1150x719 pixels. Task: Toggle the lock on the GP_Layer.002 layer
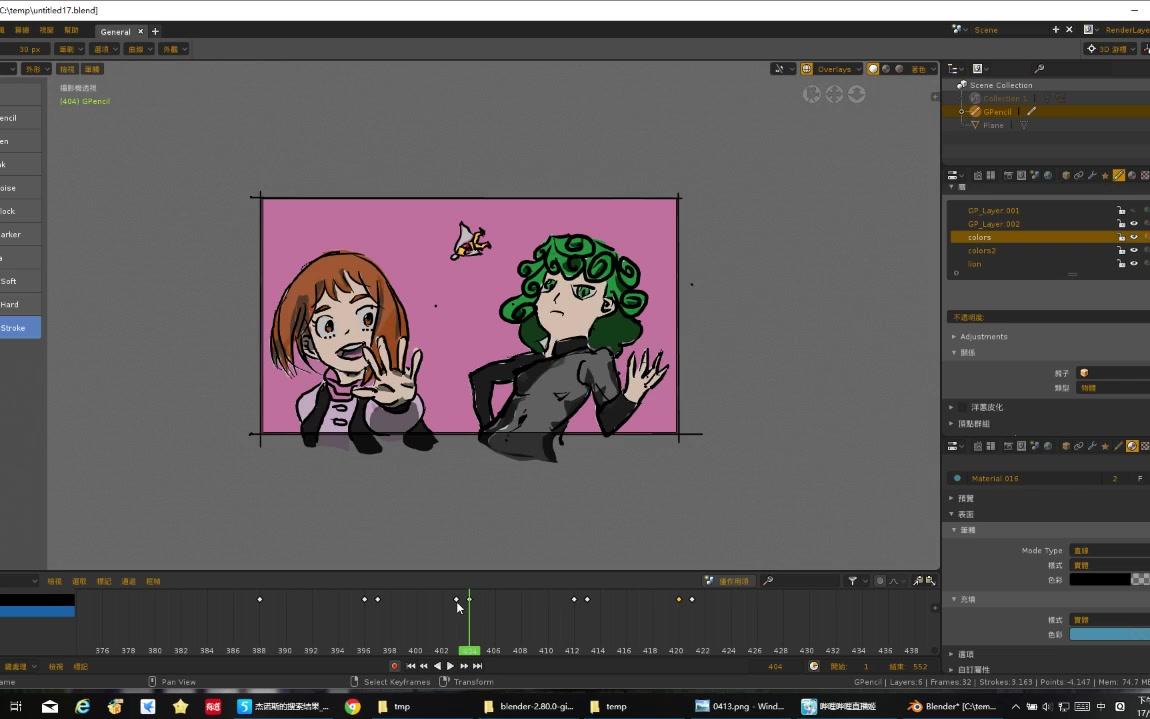coord(1121,224)
